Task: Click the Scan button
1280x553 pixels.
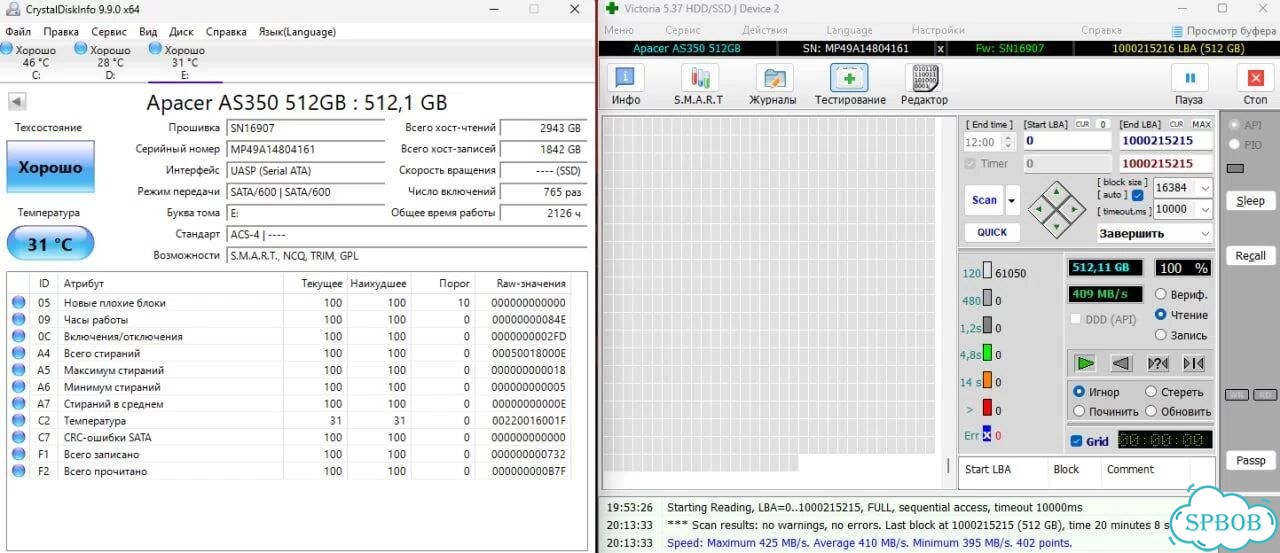Action: pos(984,200)
